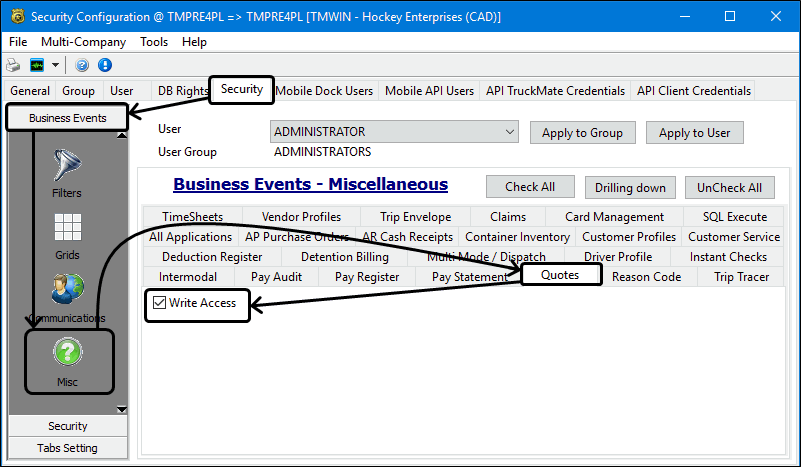Switch to the DB Rights tab
Viewport: 801px width, 467px height.
tap(183, 91)
